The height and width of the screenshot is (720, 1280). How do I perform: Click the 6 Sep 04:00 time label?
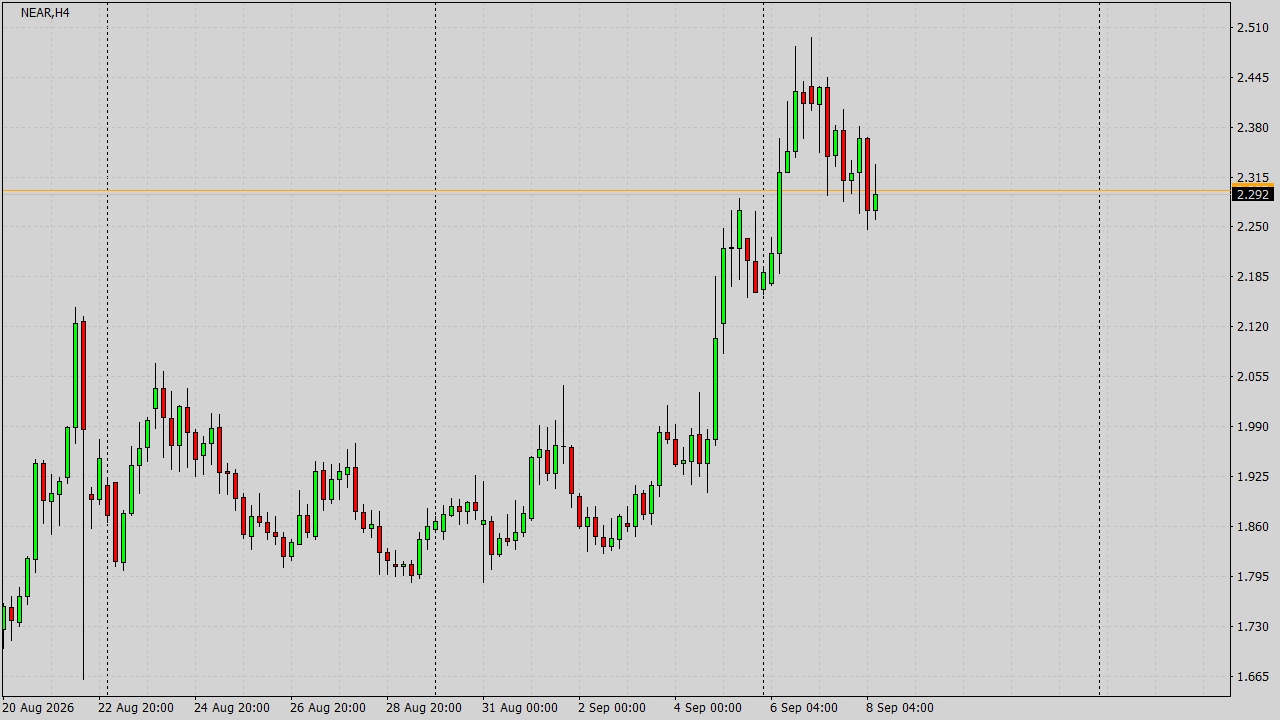(803, 708)
